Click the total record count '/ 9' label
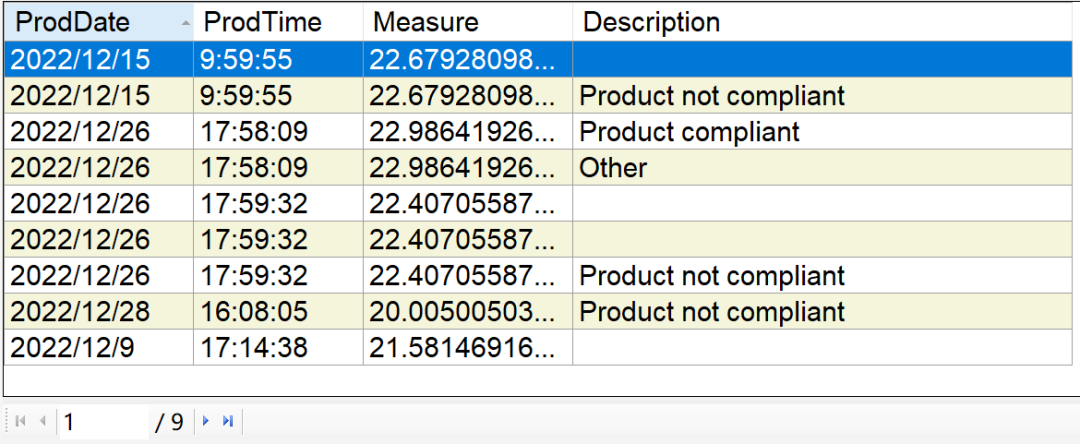 coord(169,422)
